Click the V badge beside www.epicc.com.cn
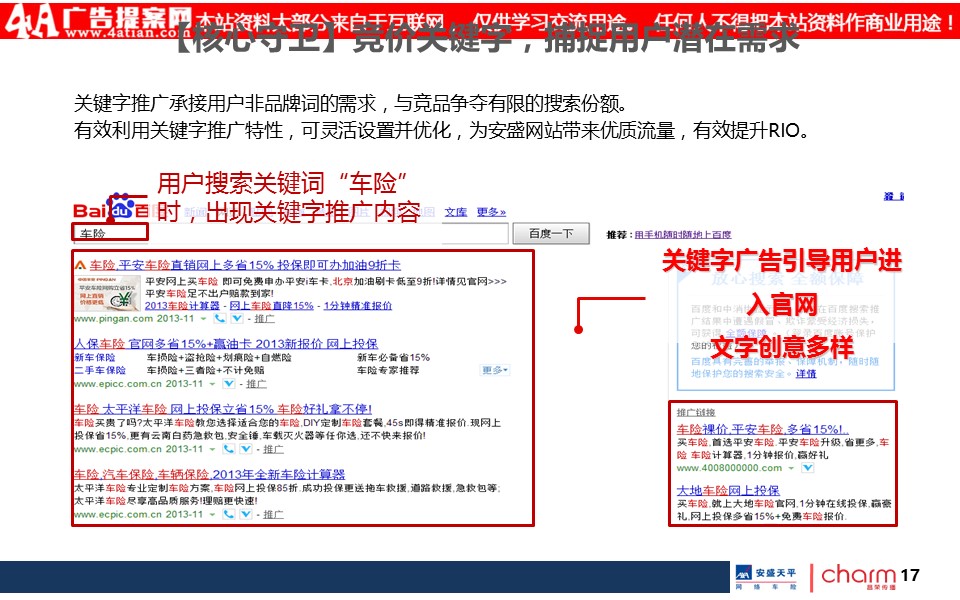The image size is (960, 600). click(229, 384)
